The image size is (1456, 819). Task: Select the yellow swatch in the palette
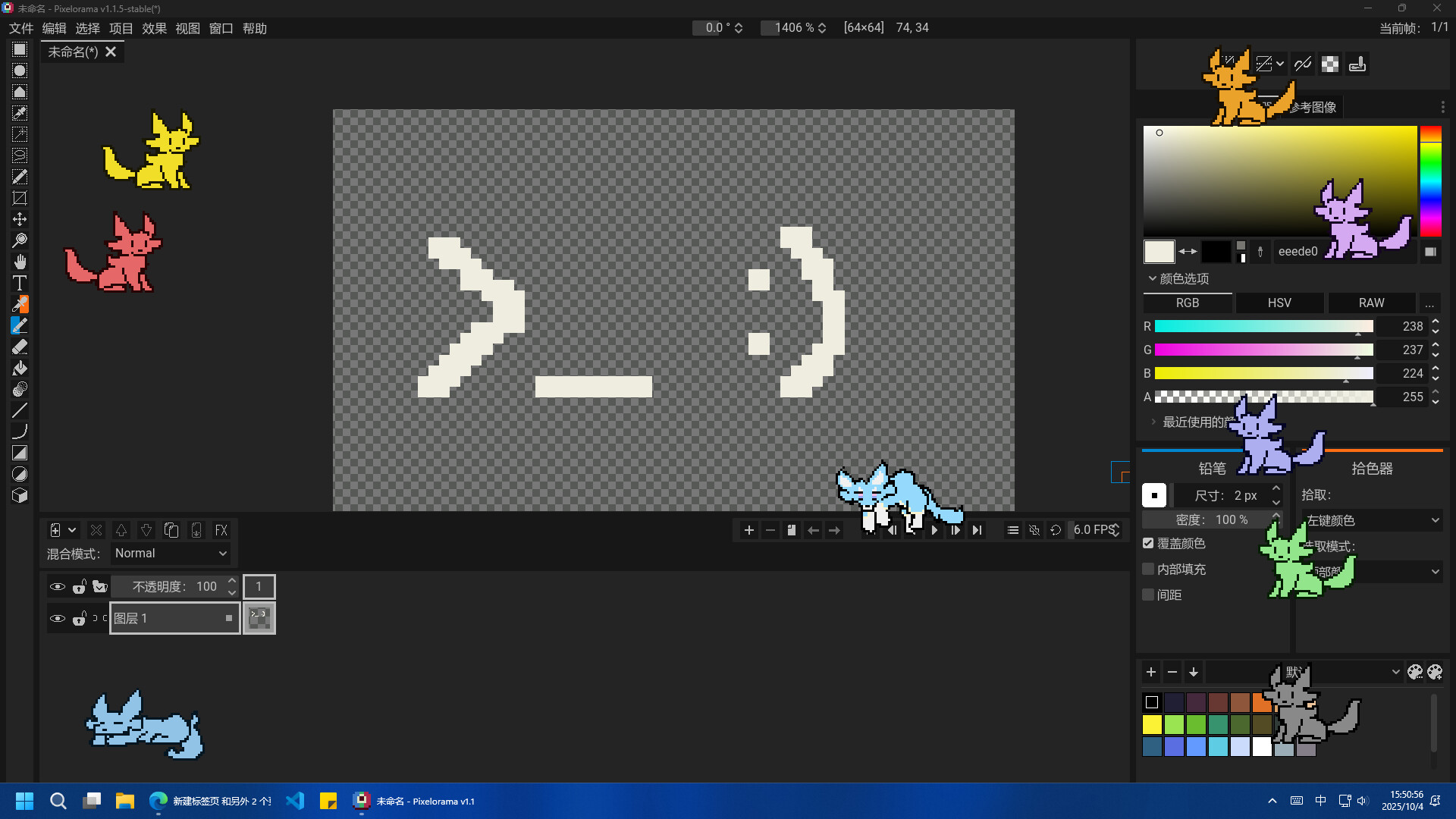pyautogui.click(x=1152, y=724)
